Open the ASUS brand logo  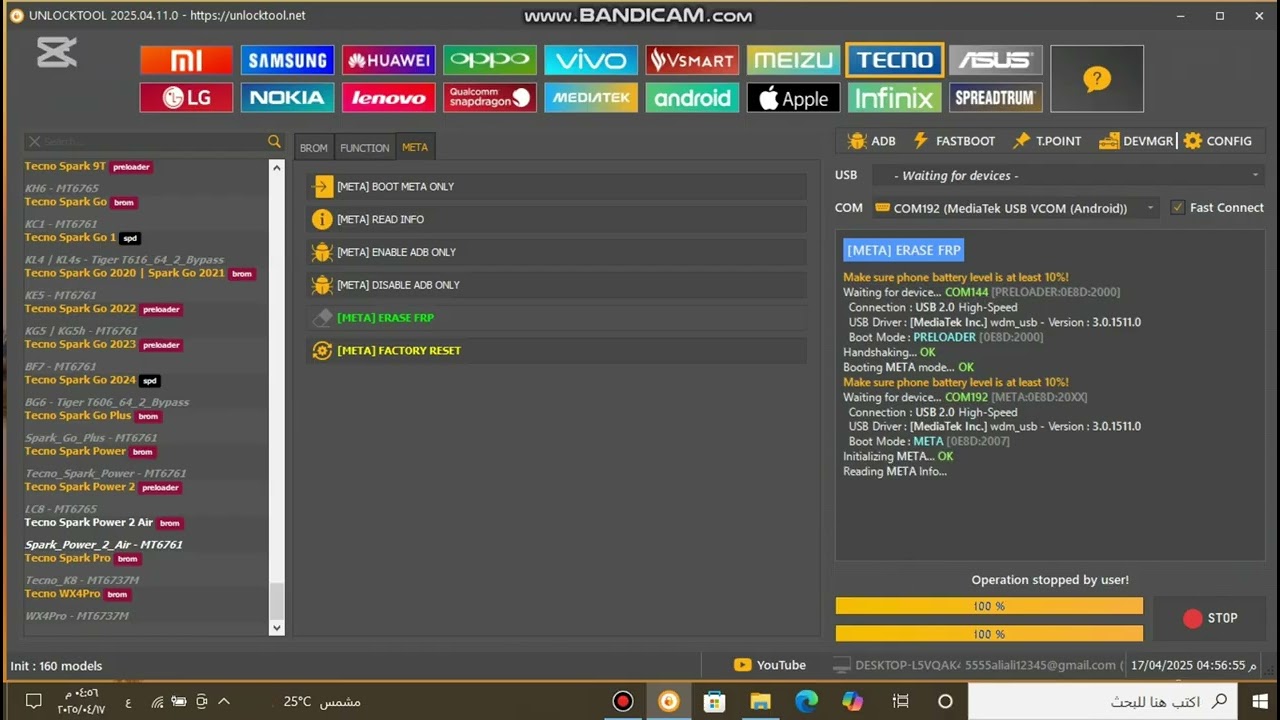(995, 60)
